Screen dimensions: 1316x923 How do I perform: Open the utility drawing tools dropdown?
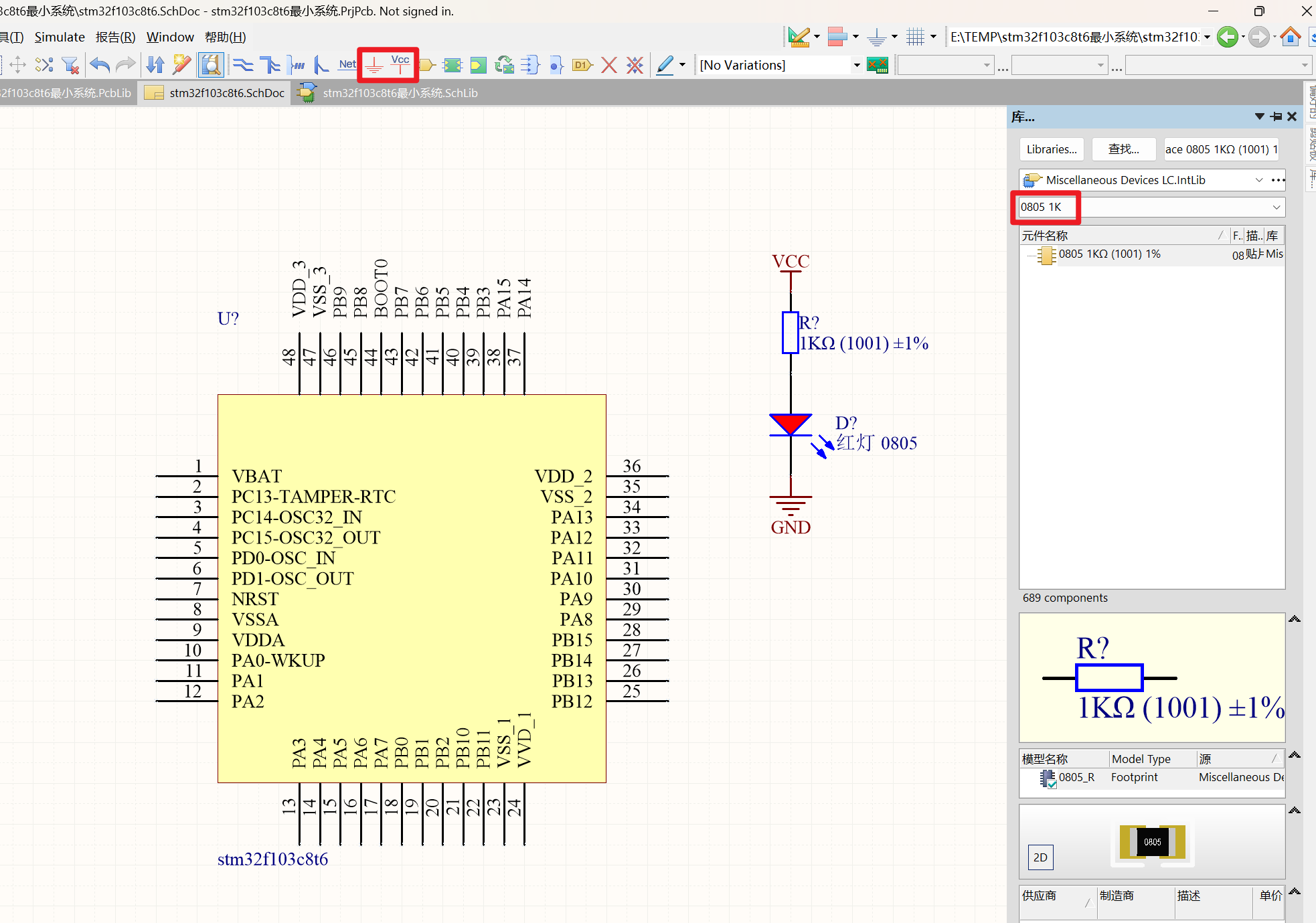[817, 37]
